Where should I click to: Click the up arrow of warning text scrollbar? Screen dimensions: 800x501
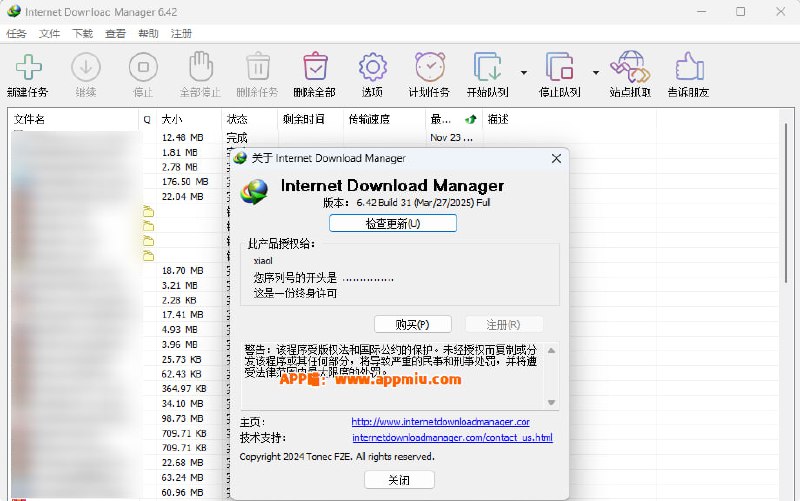551,350
